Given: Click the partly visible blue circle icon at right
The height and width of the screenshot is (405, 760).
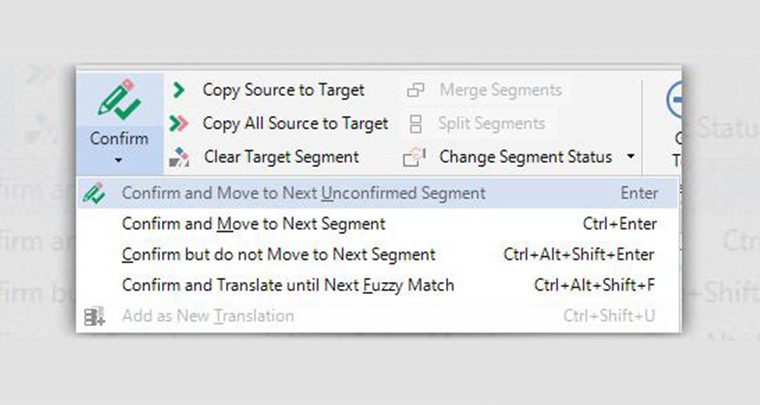Looking at the screenshot, I should pos(674,101).
